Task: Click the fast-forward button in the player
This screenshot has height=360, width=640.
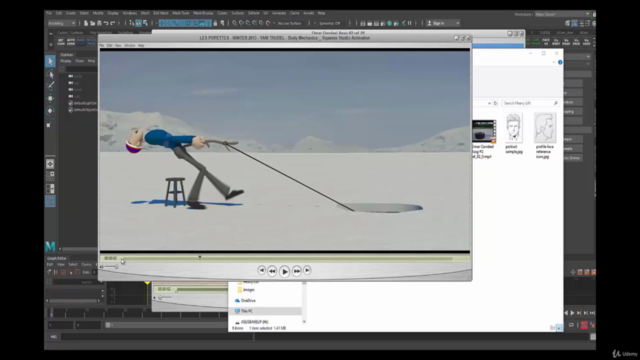Action: (297, 271)
